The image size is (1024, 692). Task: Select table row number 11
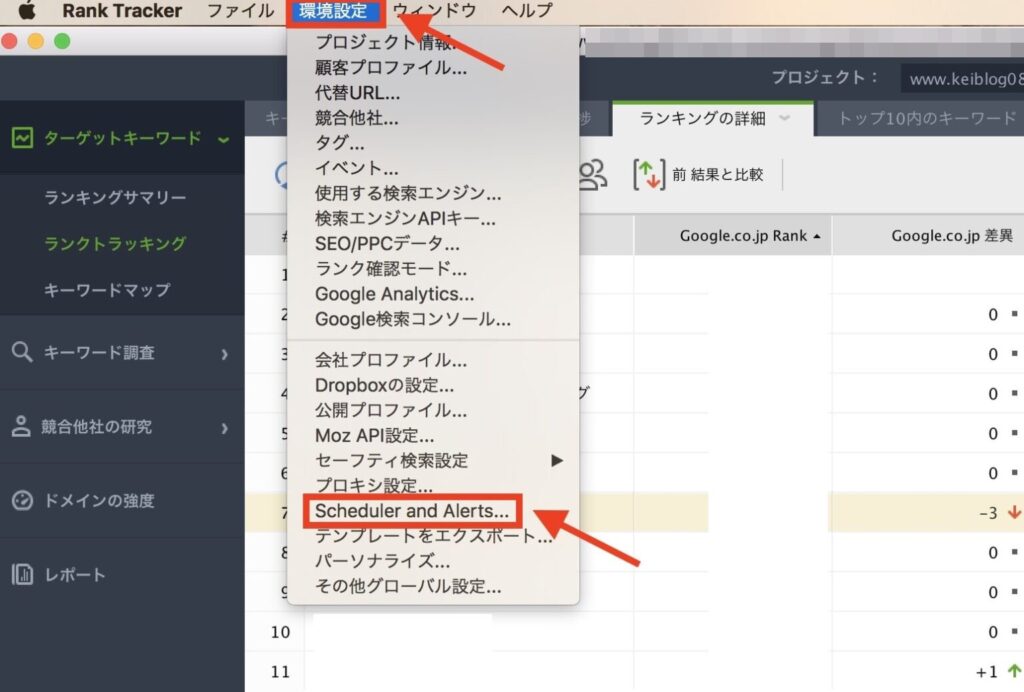click(280, 672)
